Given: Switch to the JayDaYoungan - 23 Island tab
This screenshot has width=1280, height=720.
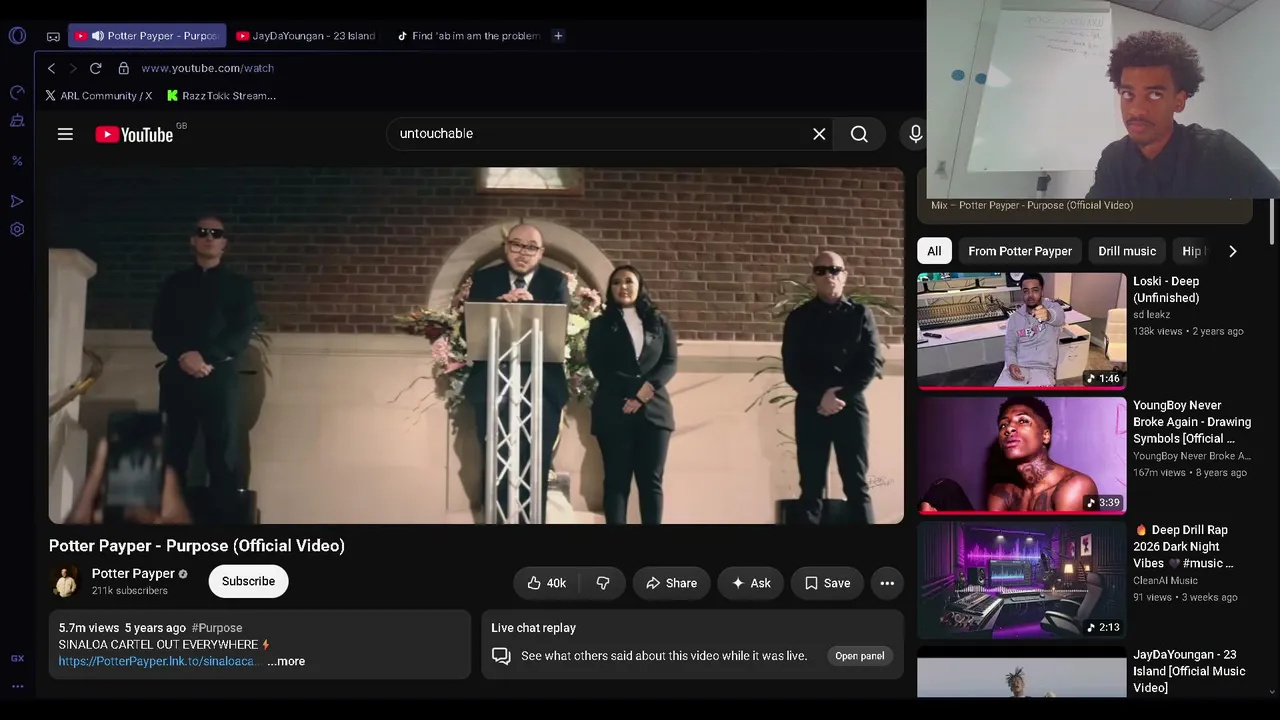Looking at the screenshot, I should click(x=306, y=36).
